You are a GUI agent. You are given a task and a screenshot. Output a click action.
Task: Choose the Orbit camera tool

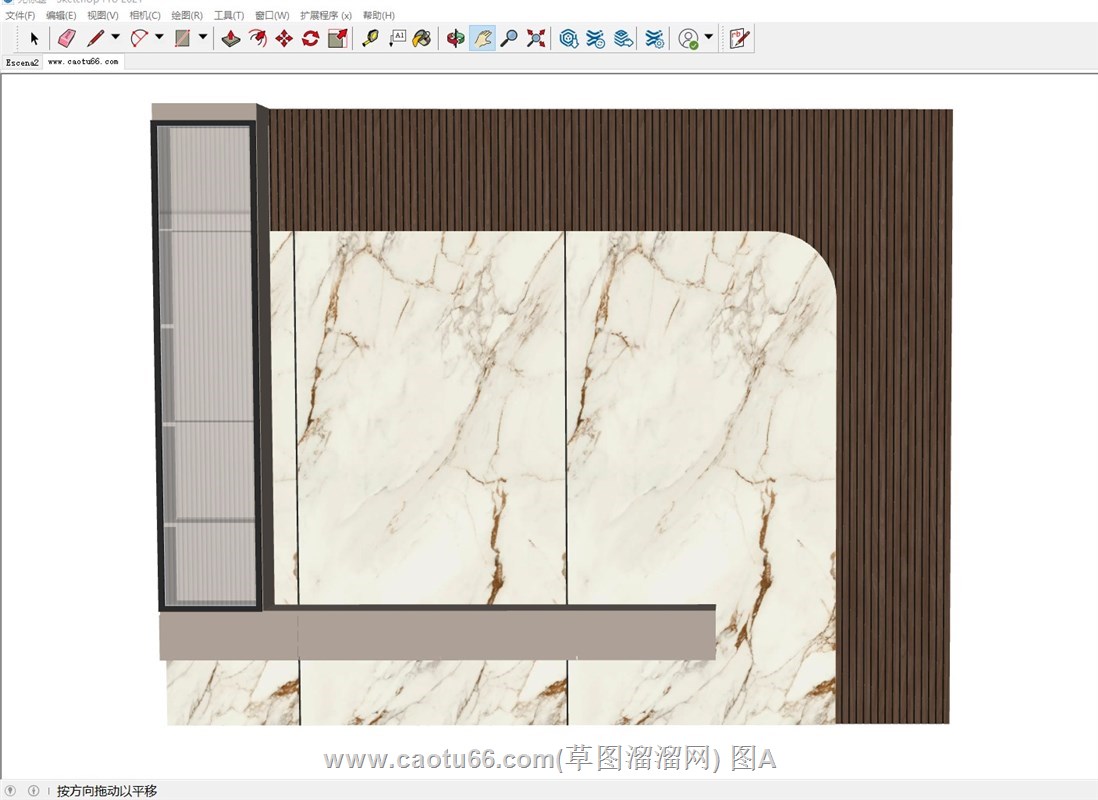(455, 39)
